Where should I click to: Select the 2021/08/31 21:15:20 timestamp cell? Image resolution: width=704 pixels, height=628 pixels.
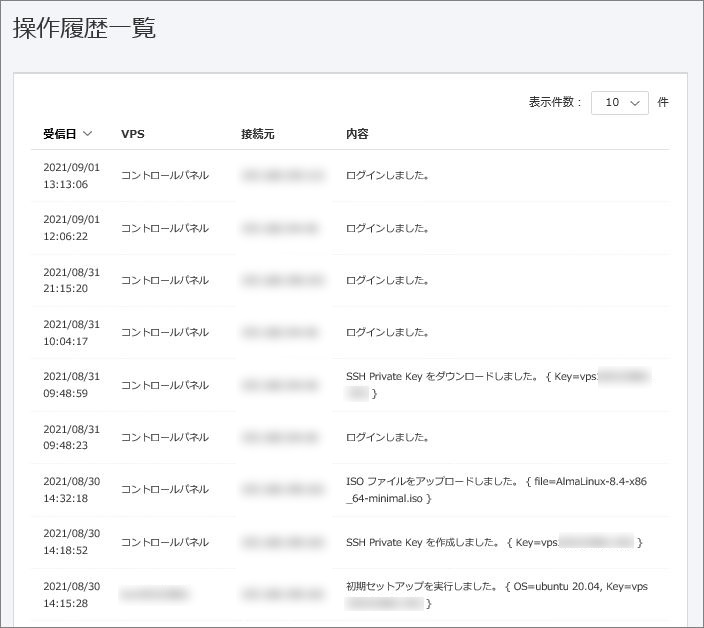pyautogui.click(x=71, y=280)
